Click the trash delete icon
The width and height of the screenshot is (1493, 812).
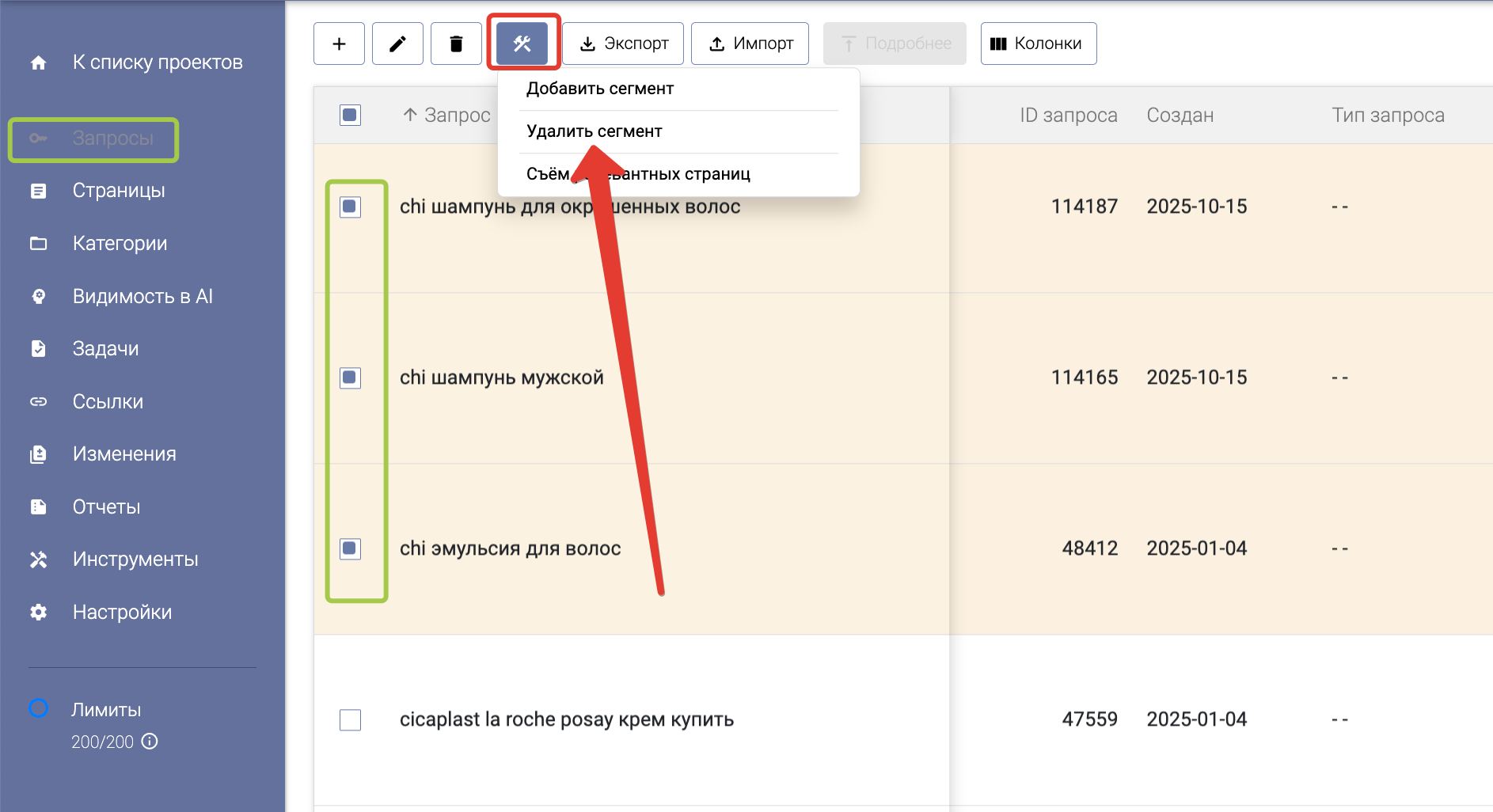point(456,44)
